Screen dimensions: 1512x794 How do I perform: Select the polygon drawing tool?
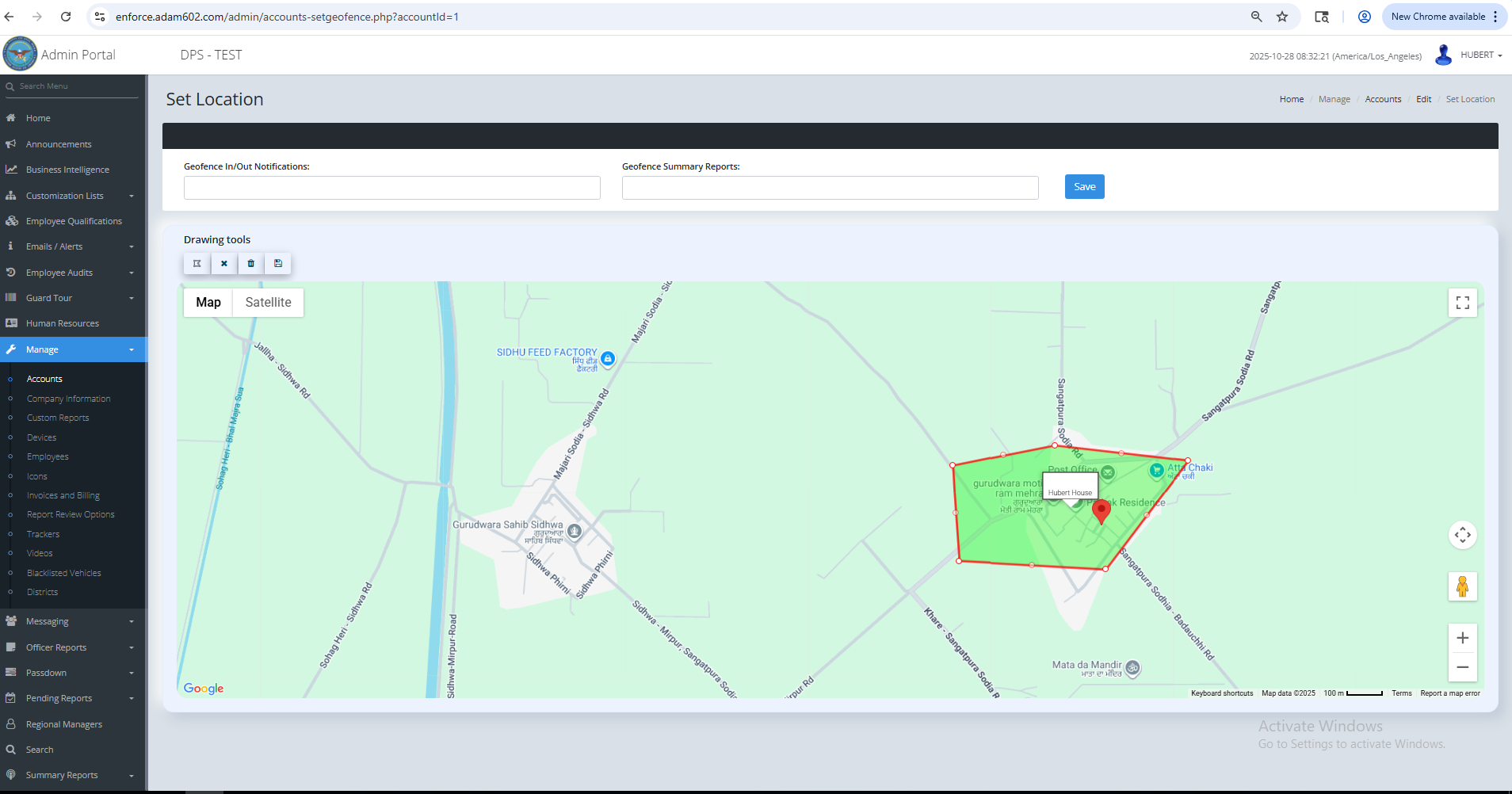196,263
